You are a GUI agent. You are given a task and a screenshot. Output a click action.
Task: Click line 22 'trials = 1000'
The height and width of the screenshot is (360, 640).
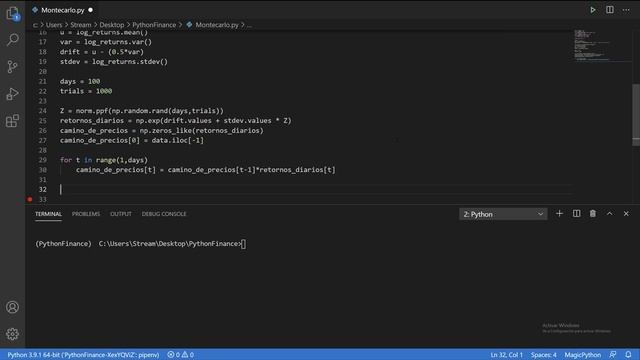(86, 91)
